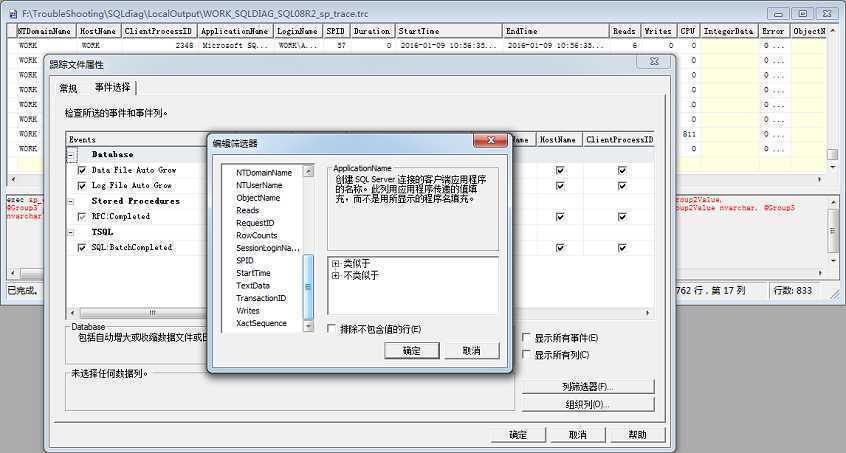Click the LoginName column header in trace window
Screen dimensions: 846x453
(x=298, y=31)
